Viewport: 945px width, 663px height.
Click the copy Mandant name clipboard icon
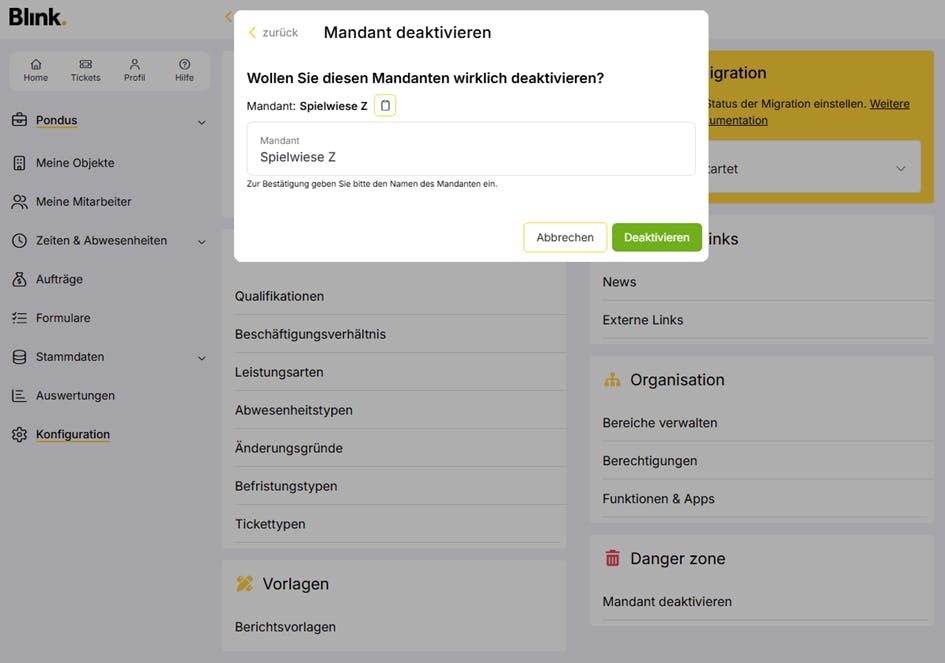coord(385,105)
